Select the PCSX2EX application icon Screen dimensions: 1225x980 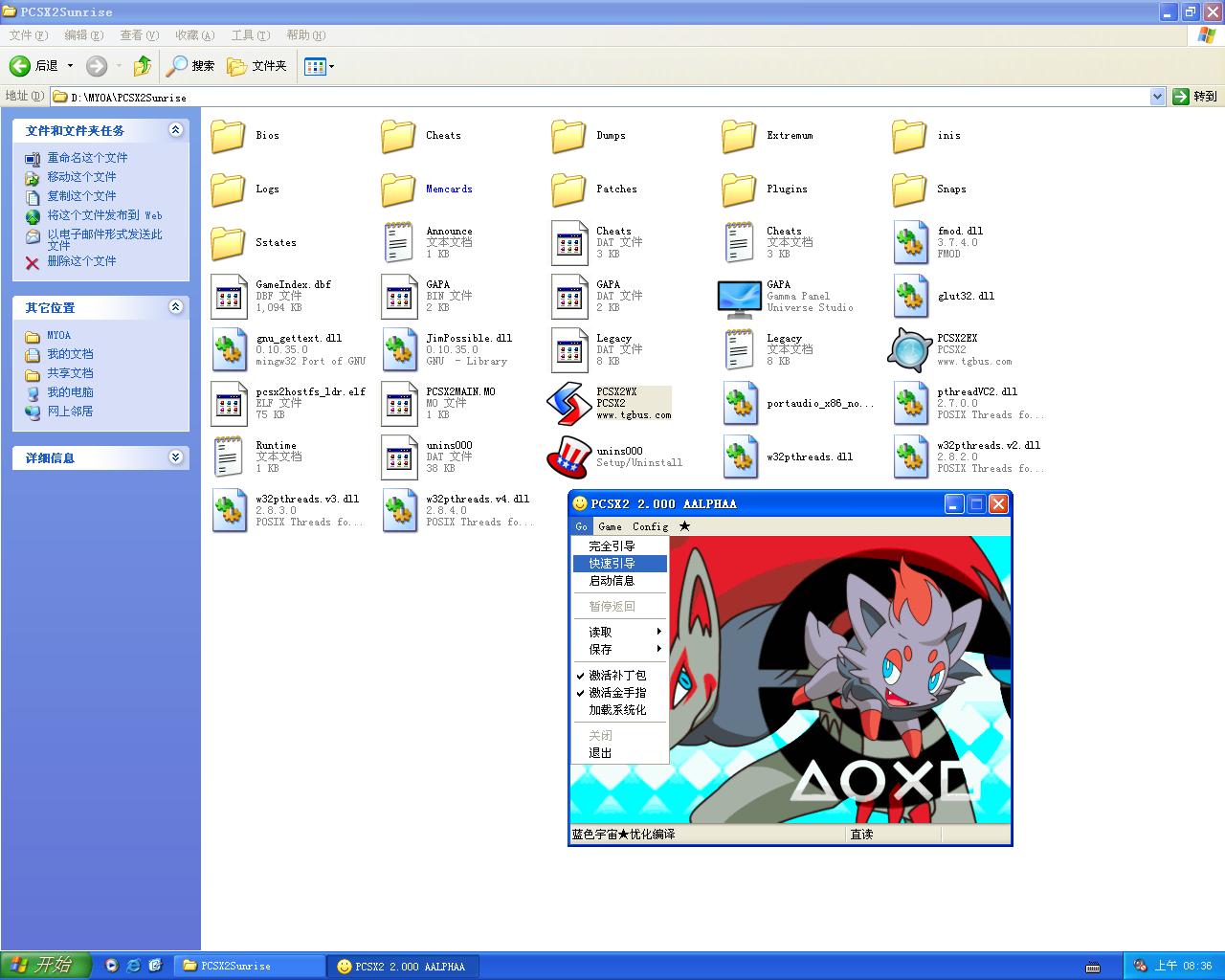point(909,350)
